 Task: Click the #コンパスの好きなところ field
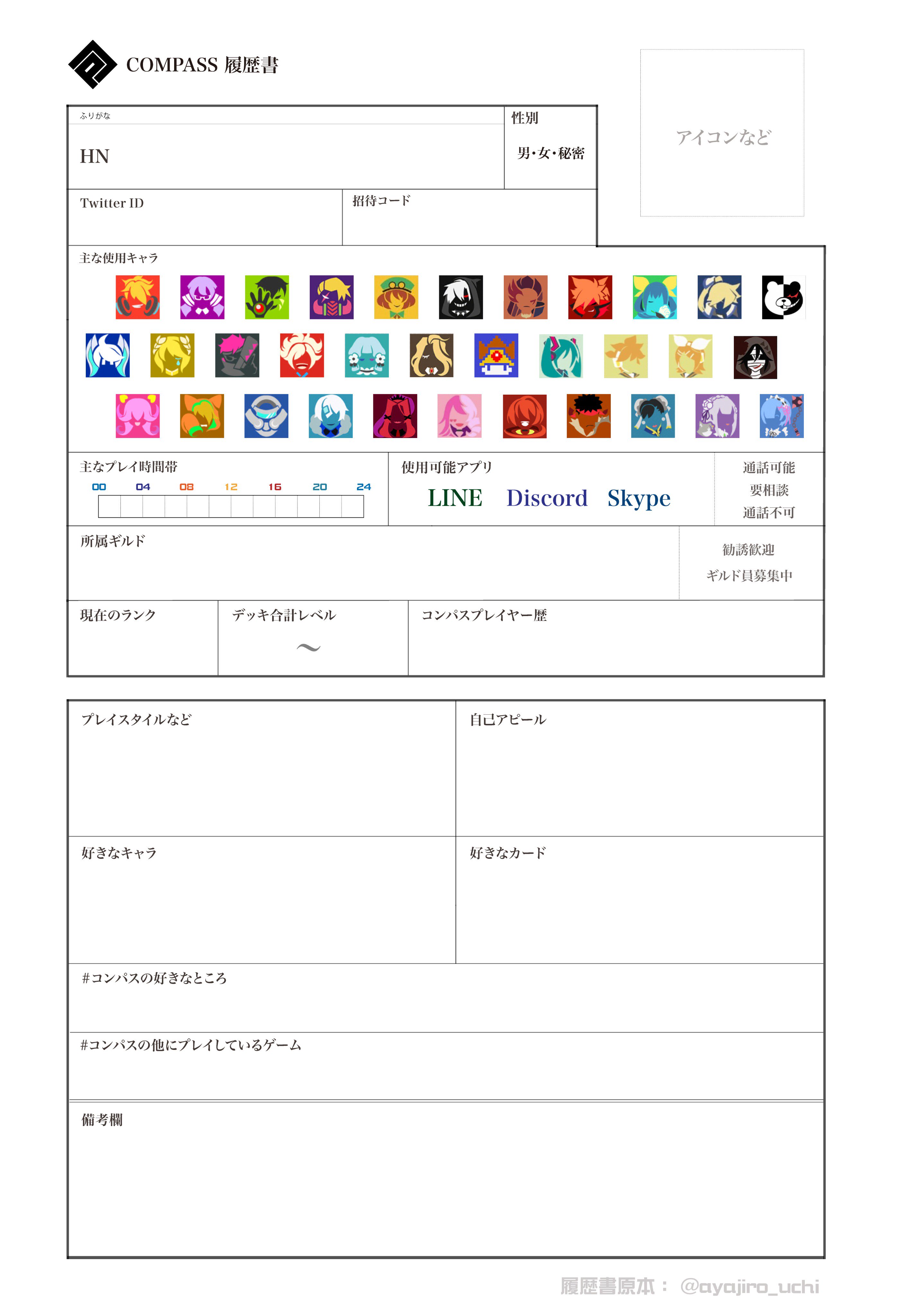(x=446, y=998)
